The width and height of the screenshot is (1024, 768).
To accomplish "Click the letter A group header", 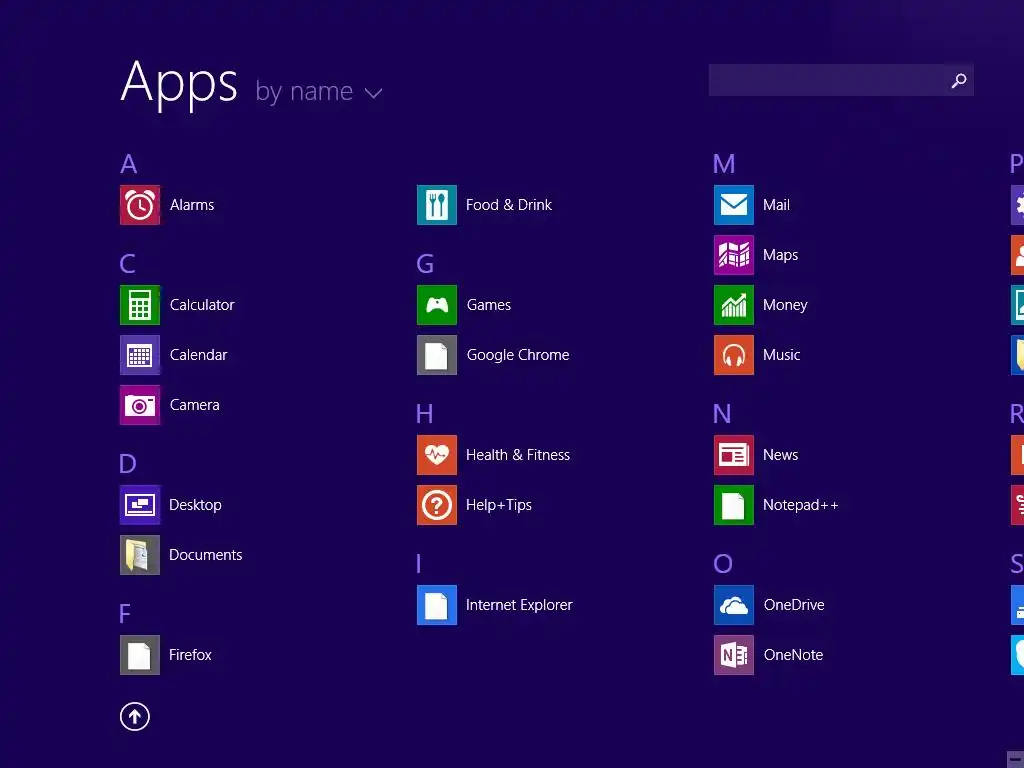I will [129, 164].
